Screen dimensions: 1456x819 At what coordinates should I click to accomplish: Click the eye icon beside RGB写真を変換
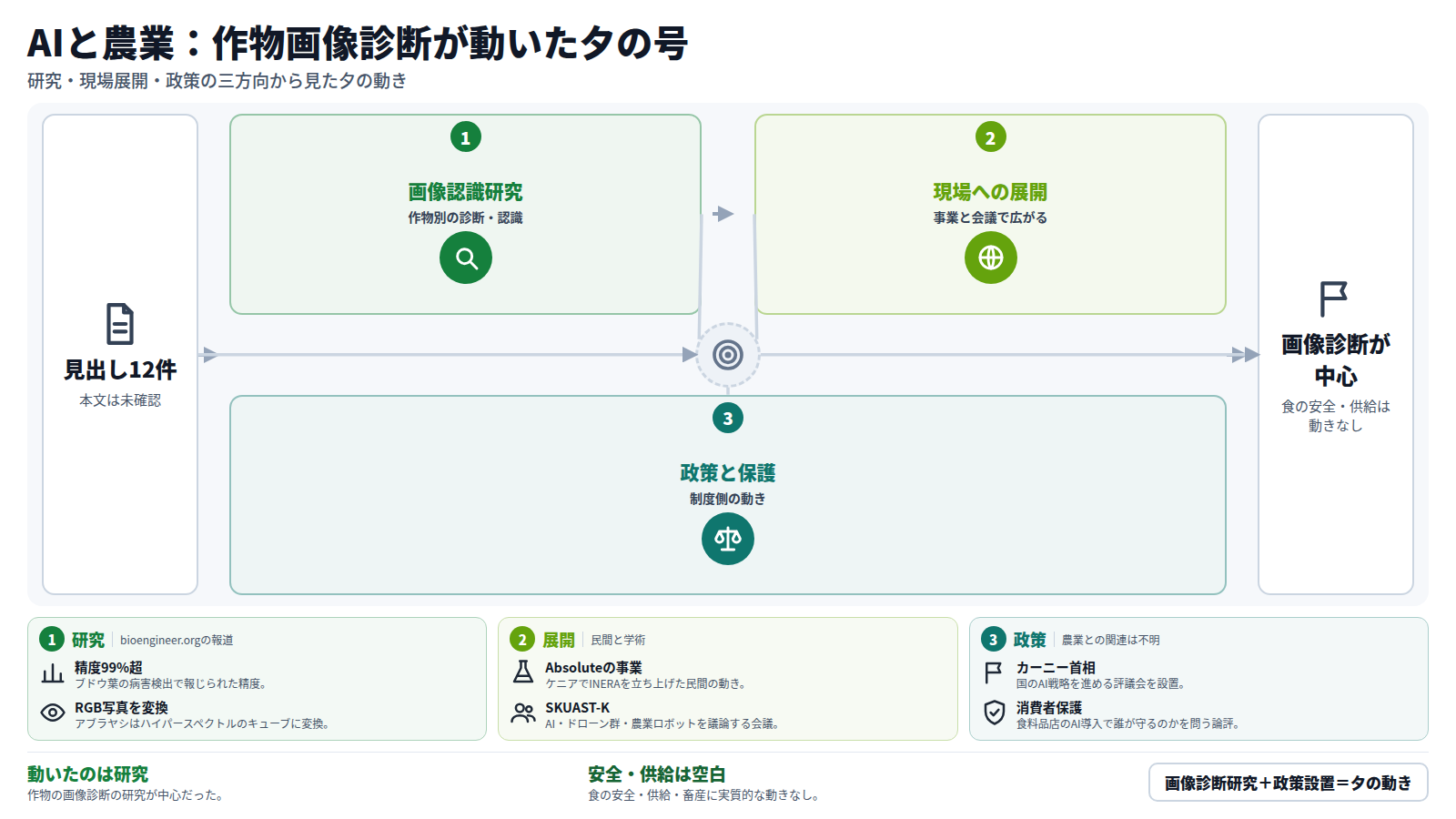pyautogui.click(x=53, y=713)
